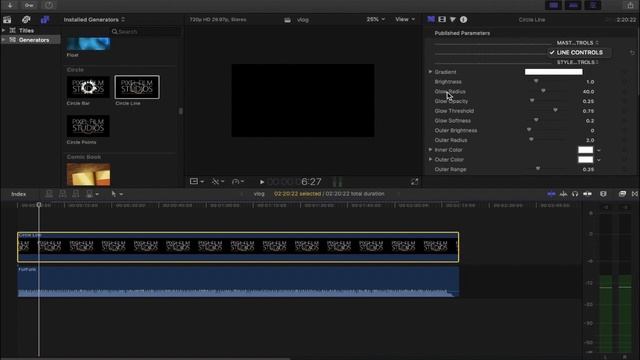This screenshot has height=360, width=640.
Task: Open the Select tool dropdown
Action: coord(117,194)
